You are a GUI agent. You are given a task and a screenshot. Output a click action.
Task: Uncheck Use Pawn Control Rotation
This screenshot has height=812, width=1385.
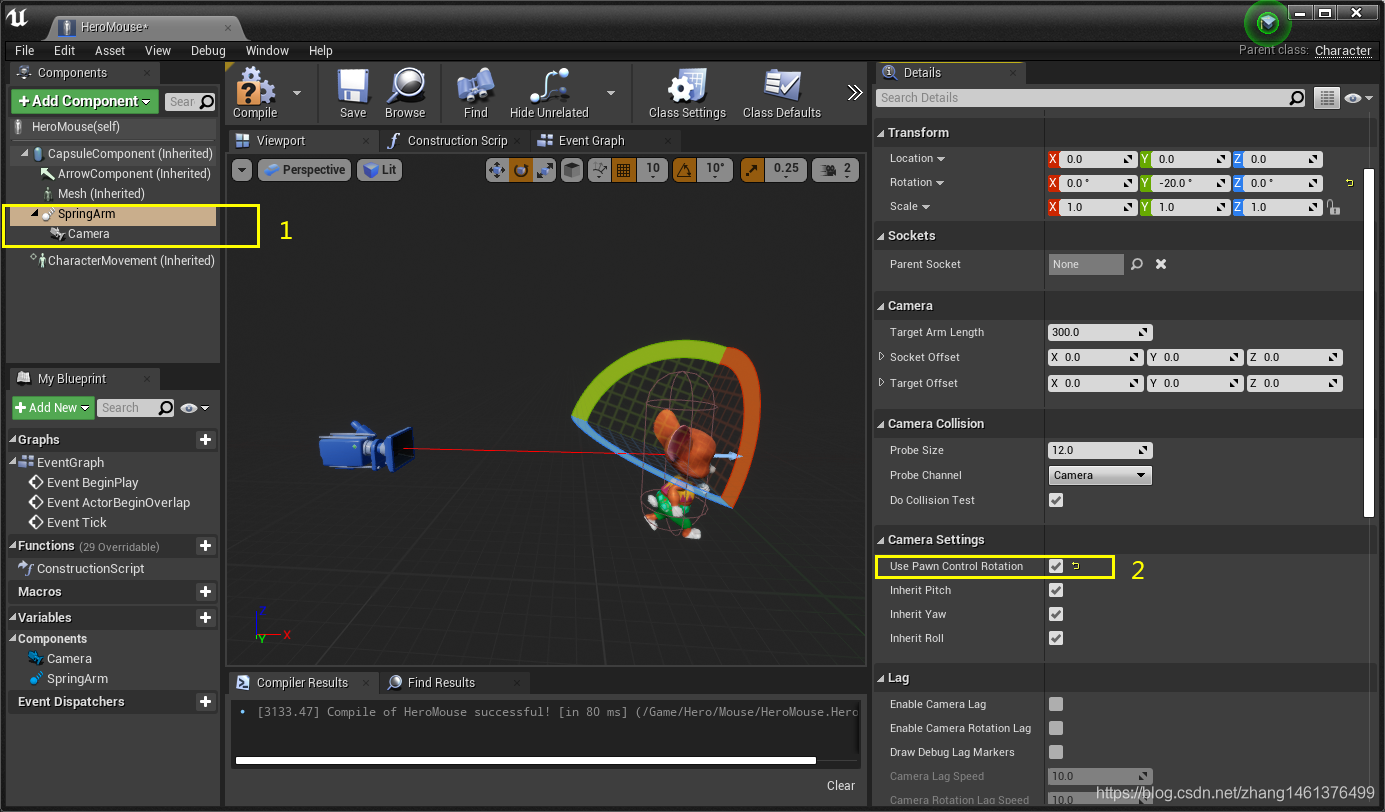click(1056, 566)
